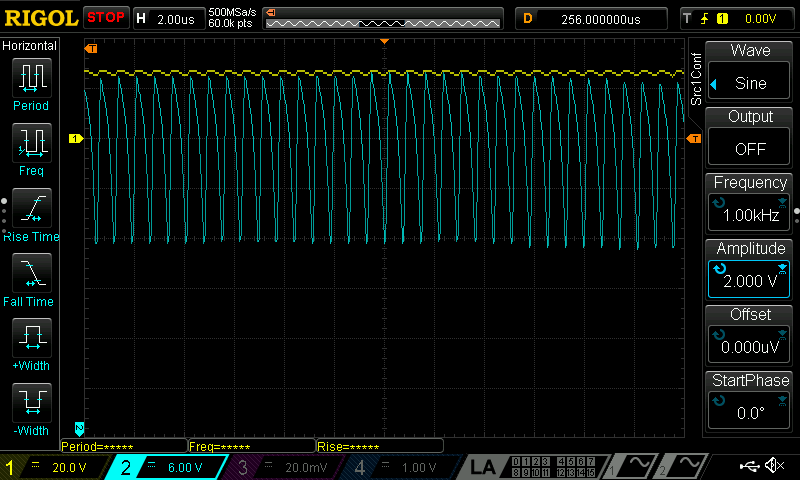Click the Src1Conf side tab
800x480 pixels.
696,80
